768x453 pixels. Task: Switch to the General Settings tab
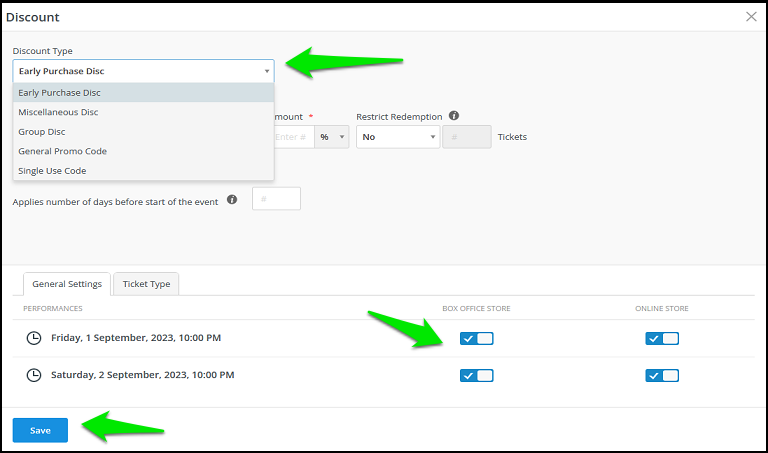tap(67, 284)
